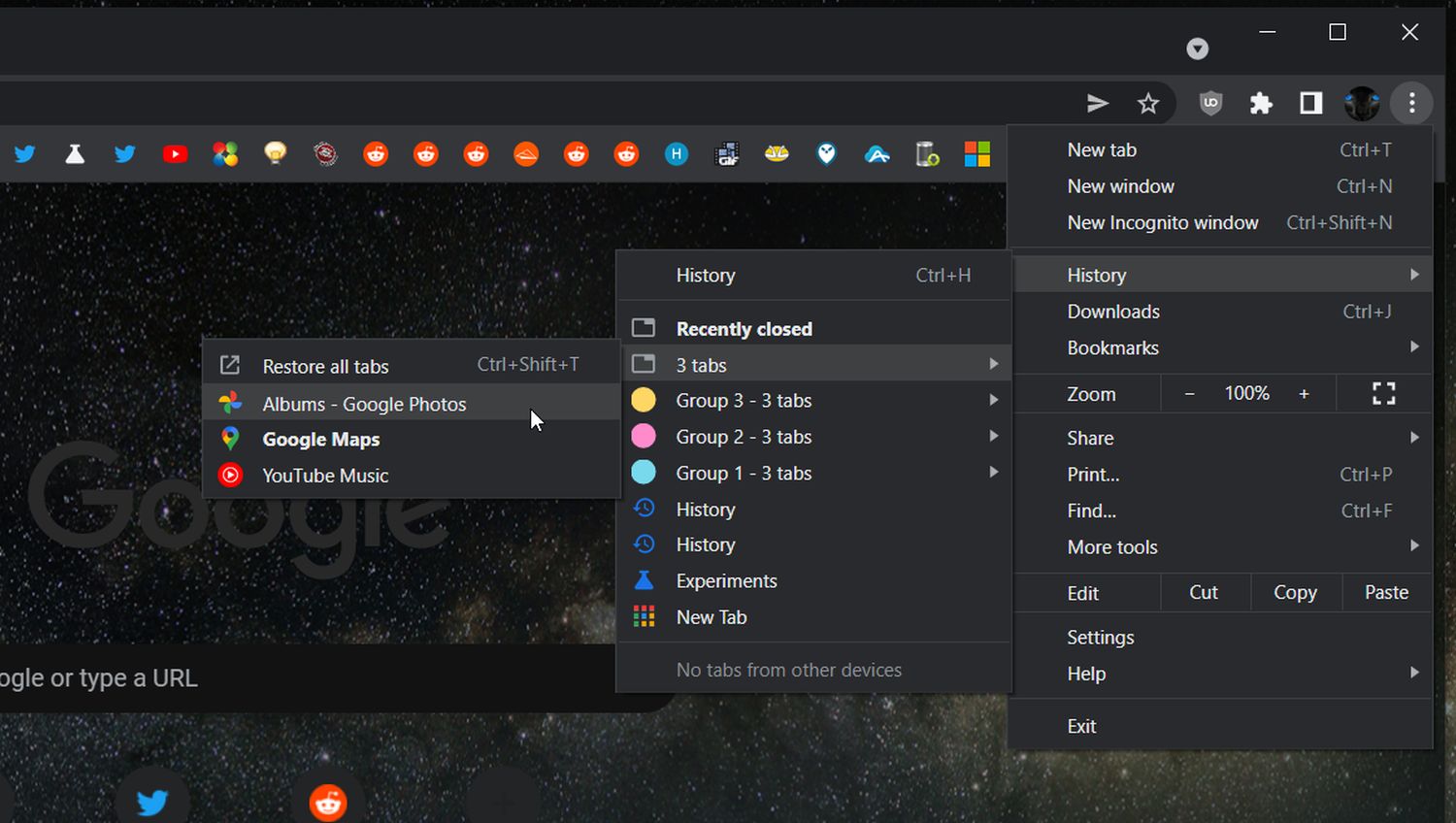The image size is (1456, 823).
Task: Choose Restore all tabs
Action: [325, 366]
